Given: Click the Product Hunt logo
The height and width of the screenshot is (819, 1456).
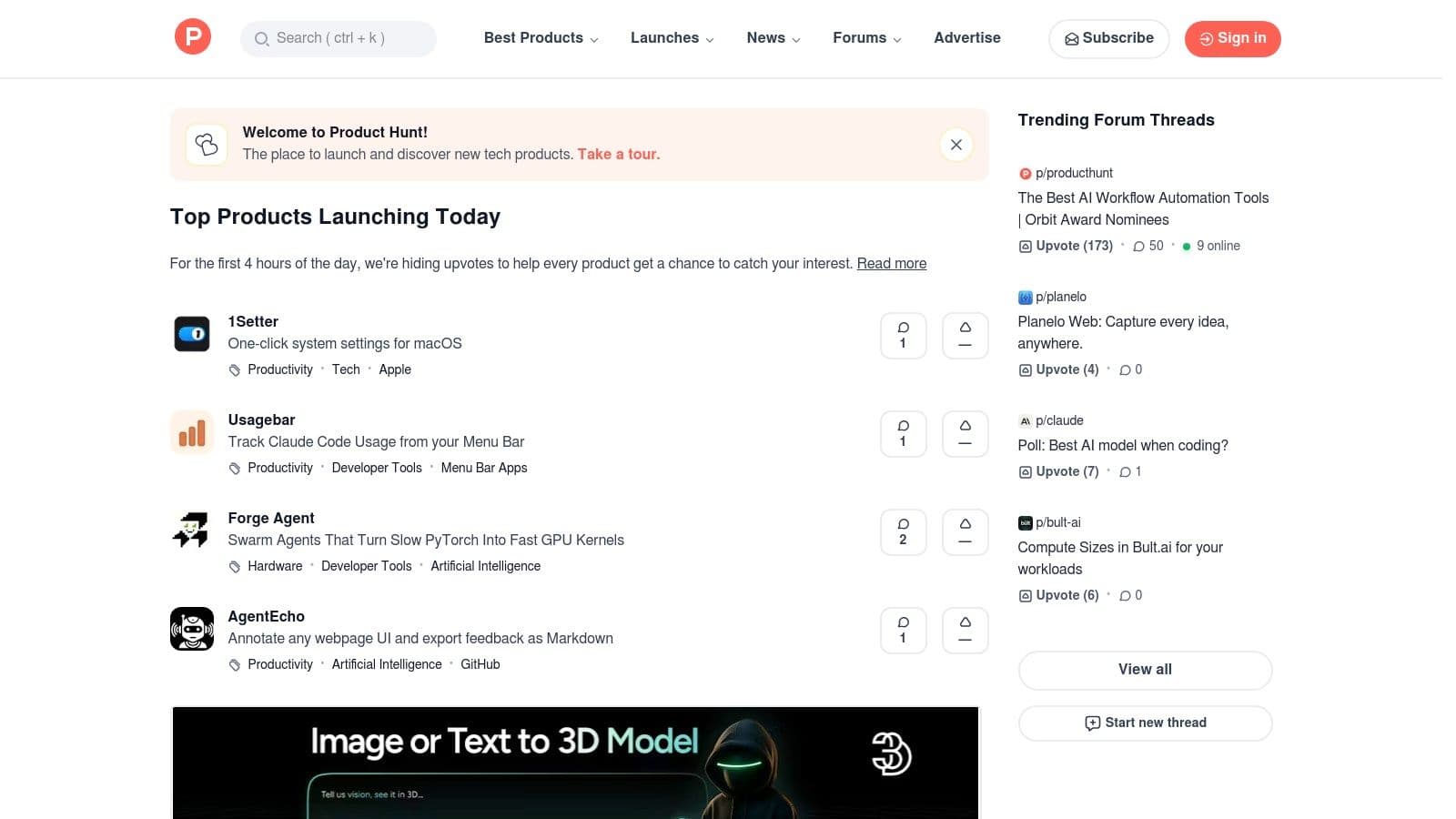Looking at the screenshot, I should [x=192, y=36].
